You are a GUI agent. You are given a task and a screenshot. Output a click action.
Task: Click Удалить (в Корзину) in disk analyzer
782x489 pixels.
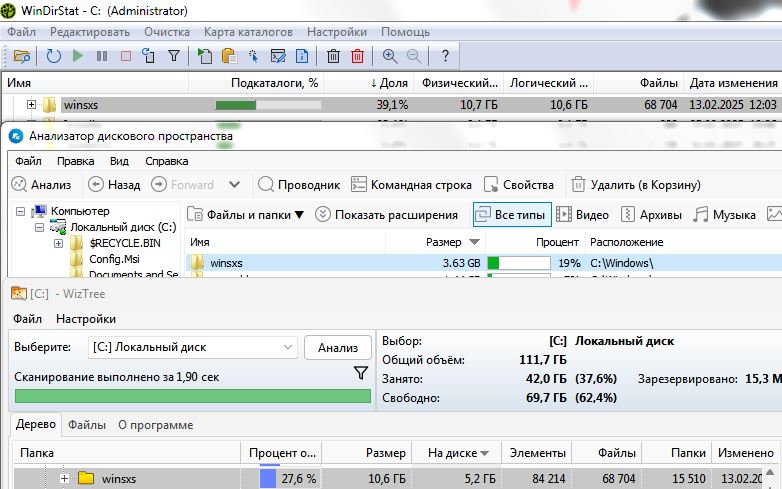coord(636,185)
